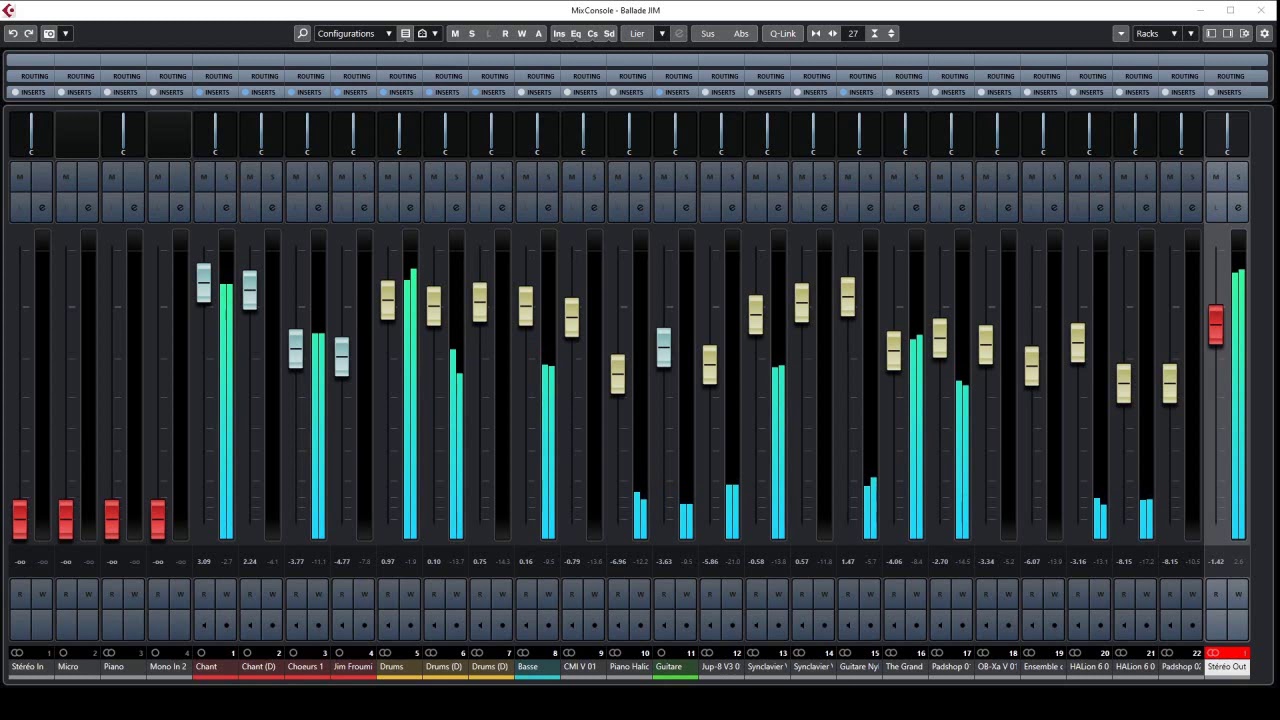Click the edit channel settings icon on Chant
The width and height of the screenshot is (1280, 720).
click(x=226, y=208)
